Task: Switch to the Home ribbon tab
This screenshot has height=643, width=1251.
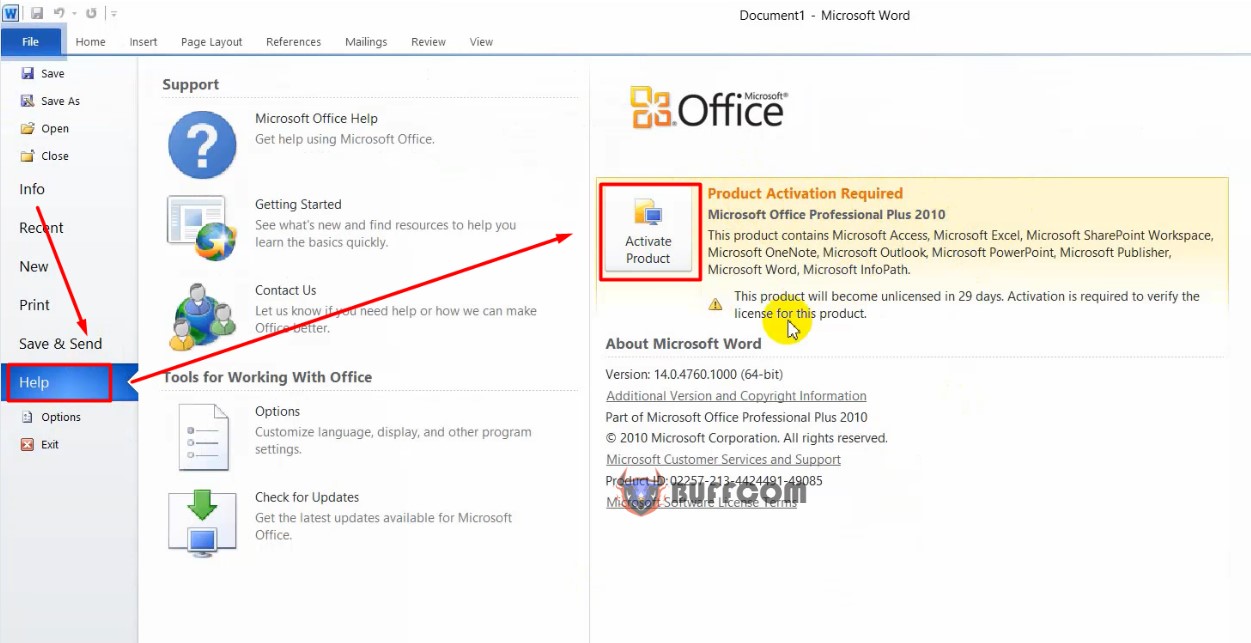Action: click(x=91, y=42)
